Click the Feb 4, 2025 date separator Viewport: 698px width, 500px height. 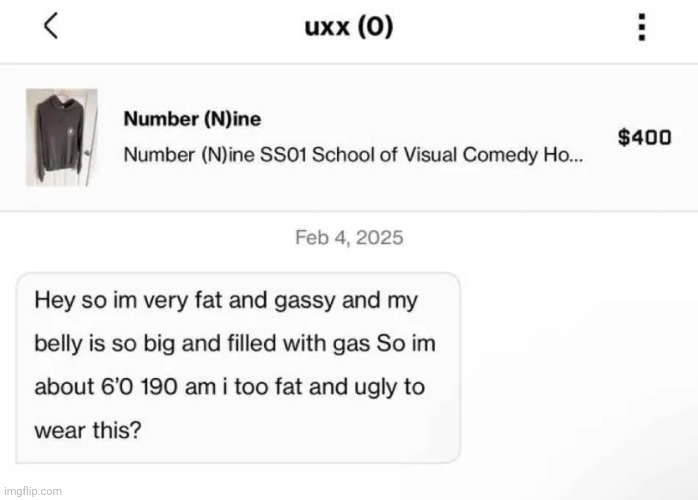point(349,238)
